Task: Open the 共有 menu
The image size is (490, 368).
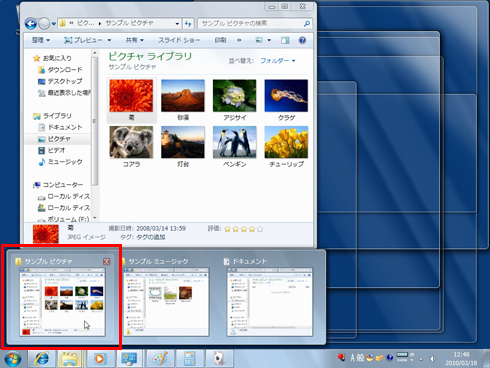Action: point(135,40)
